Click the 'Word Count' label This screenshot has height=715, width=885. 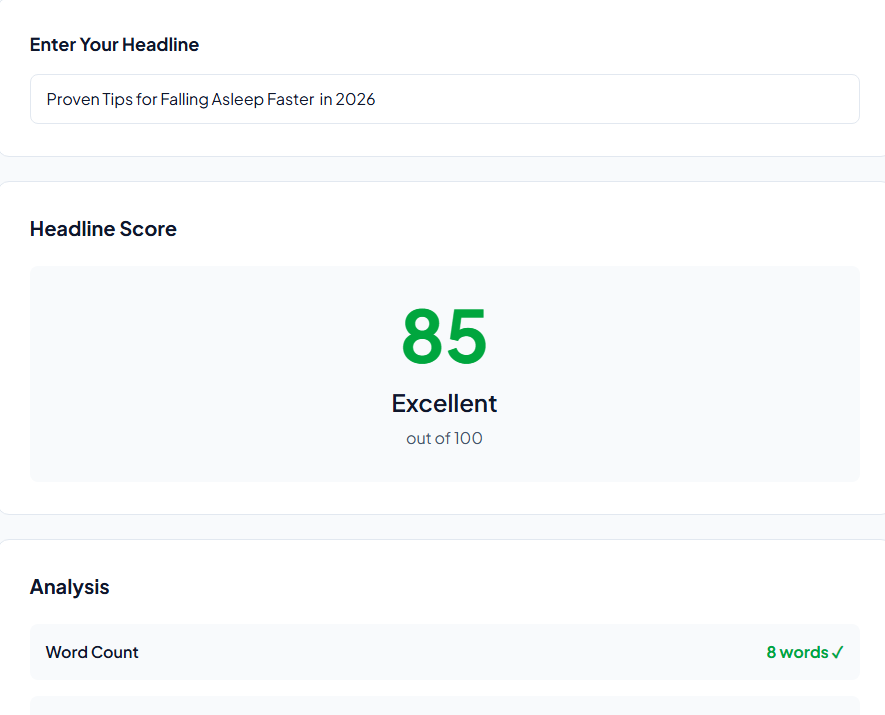pyautogui.click(x=92, y=652)
